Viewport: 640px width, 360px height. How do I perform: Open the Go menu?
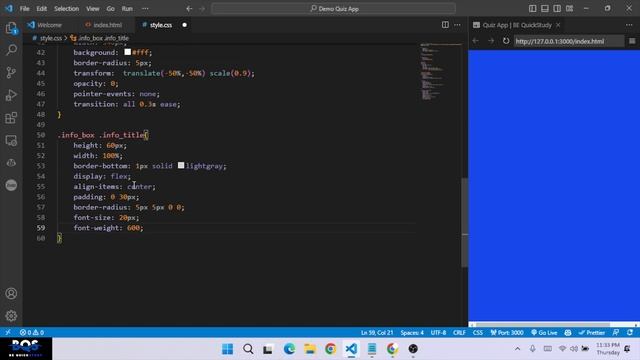(111, 9)
